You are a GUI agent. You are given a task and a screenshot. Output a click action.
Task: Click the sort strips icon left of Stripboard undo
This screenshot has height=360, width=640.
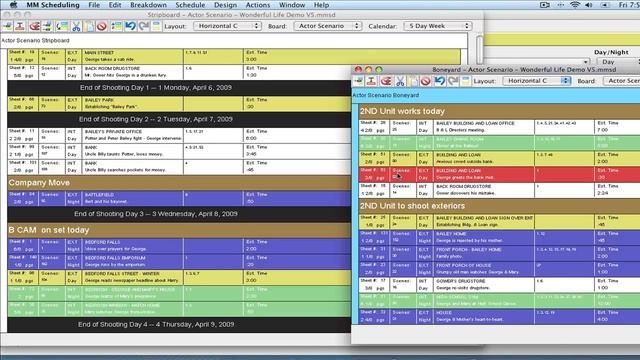pyautogui.click(x=116, y=27)
